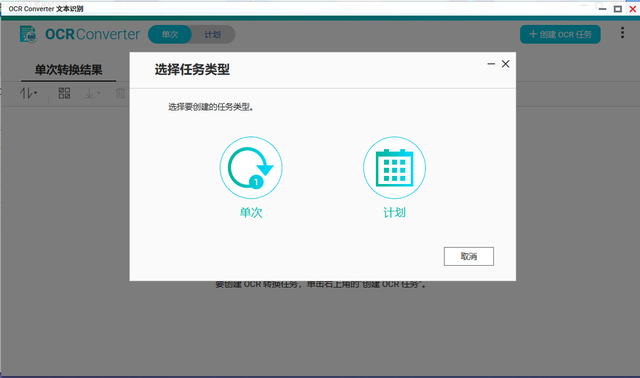
Task: Click the trash delete icon
Action: pos(120,93)
